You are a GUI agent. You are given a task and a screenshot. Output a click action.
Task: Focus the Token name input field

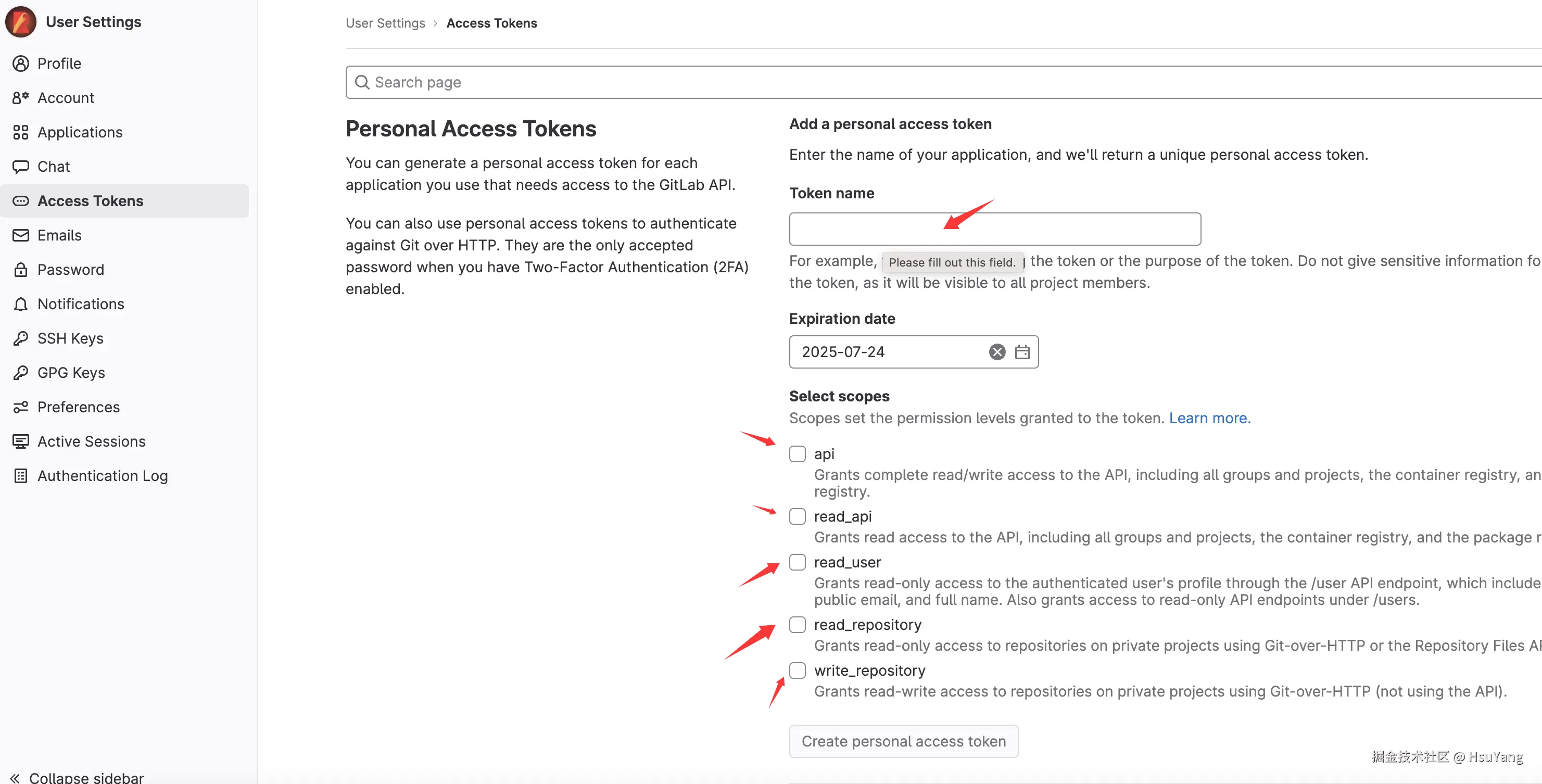pos(994,229)
